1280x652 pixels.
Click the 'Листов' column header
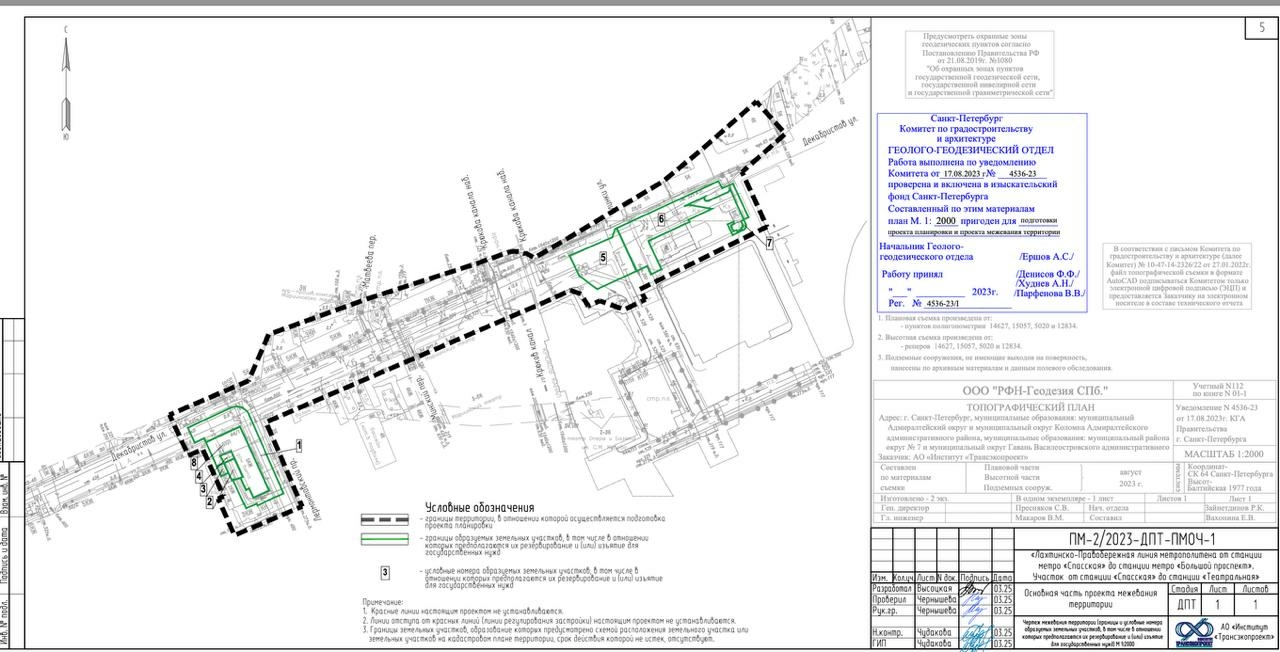1254,588
